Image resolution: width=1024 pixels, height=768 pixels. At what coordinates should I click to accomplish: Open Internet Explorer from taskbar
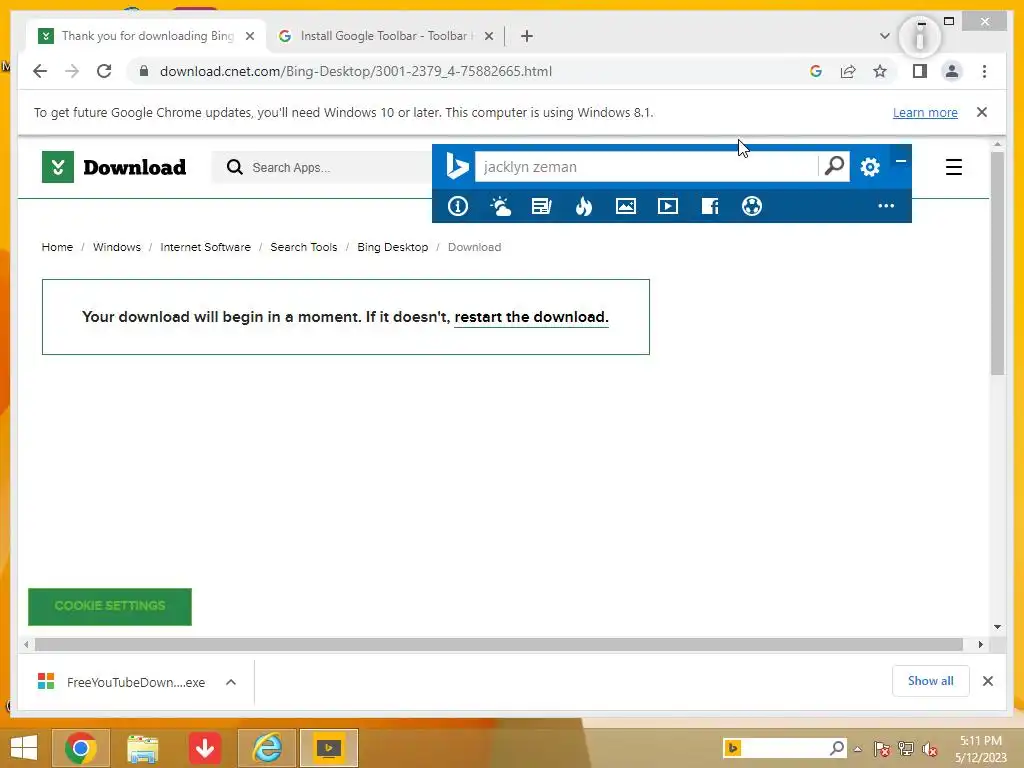[x=267, y=748]
